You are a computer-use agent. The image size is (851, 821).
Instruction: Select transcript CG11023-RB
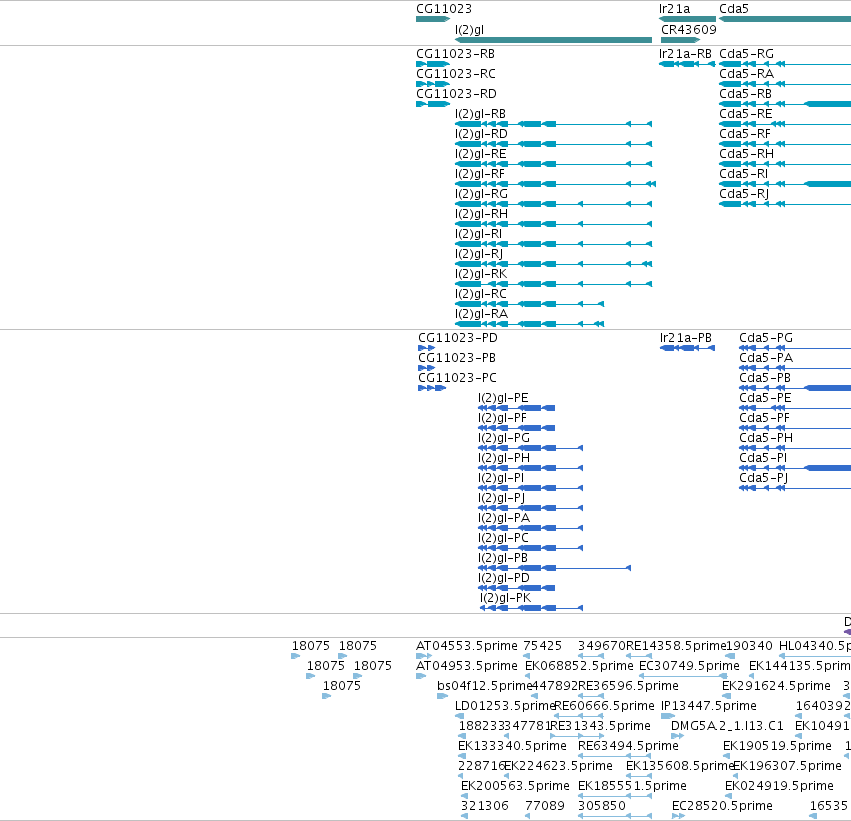click(x=433, y=64)
